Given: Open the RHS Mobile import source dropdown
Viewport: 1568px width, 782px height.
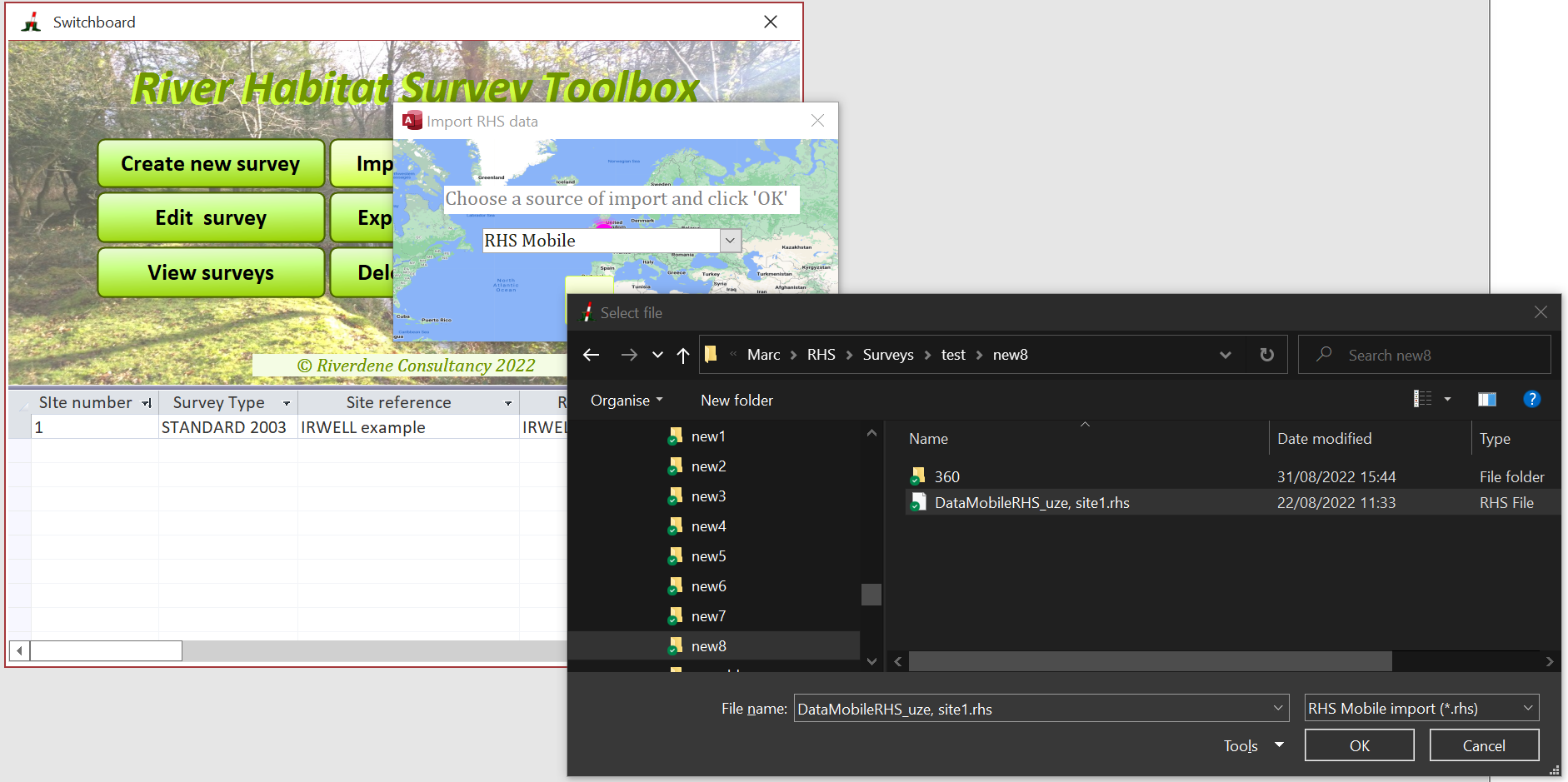Looking at the screenshot, I should pos(730,241).
